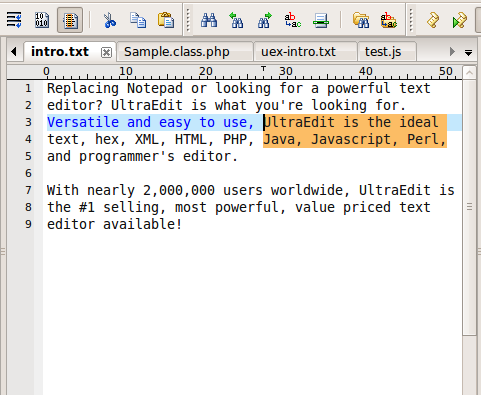
Task: Click "programmer's" on line 5
Action: coord(127,156)
